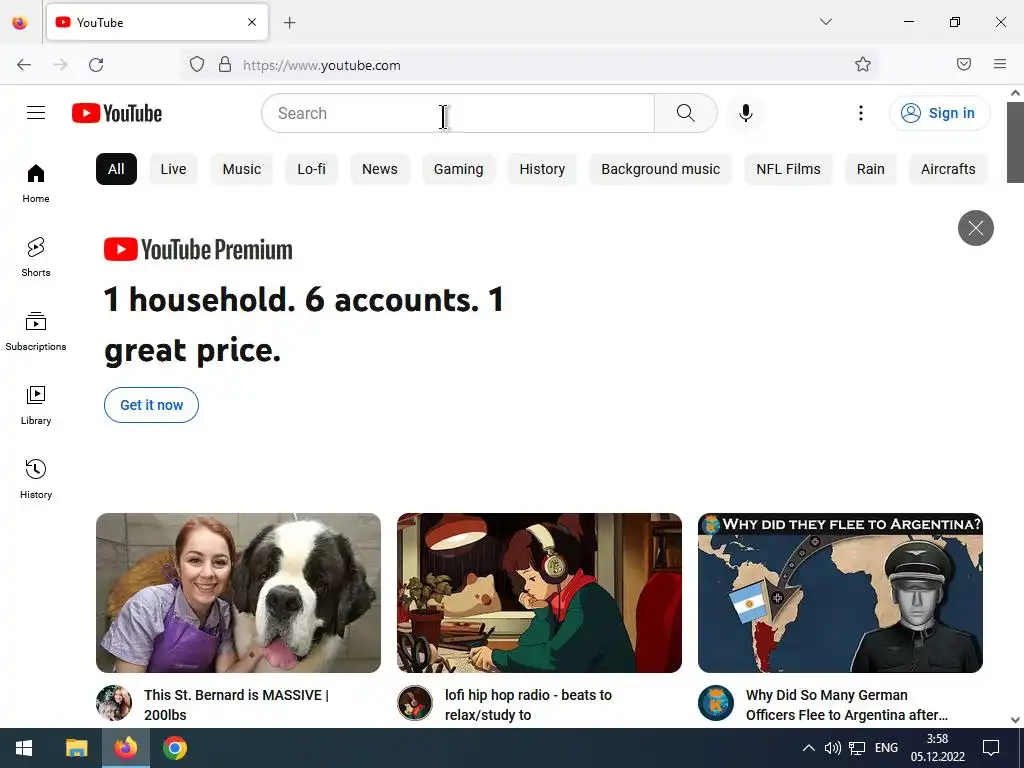The height and width of the screenshot is (768, 1024).
Task: Open tracking protection shield icon
Action: (197, 64)
